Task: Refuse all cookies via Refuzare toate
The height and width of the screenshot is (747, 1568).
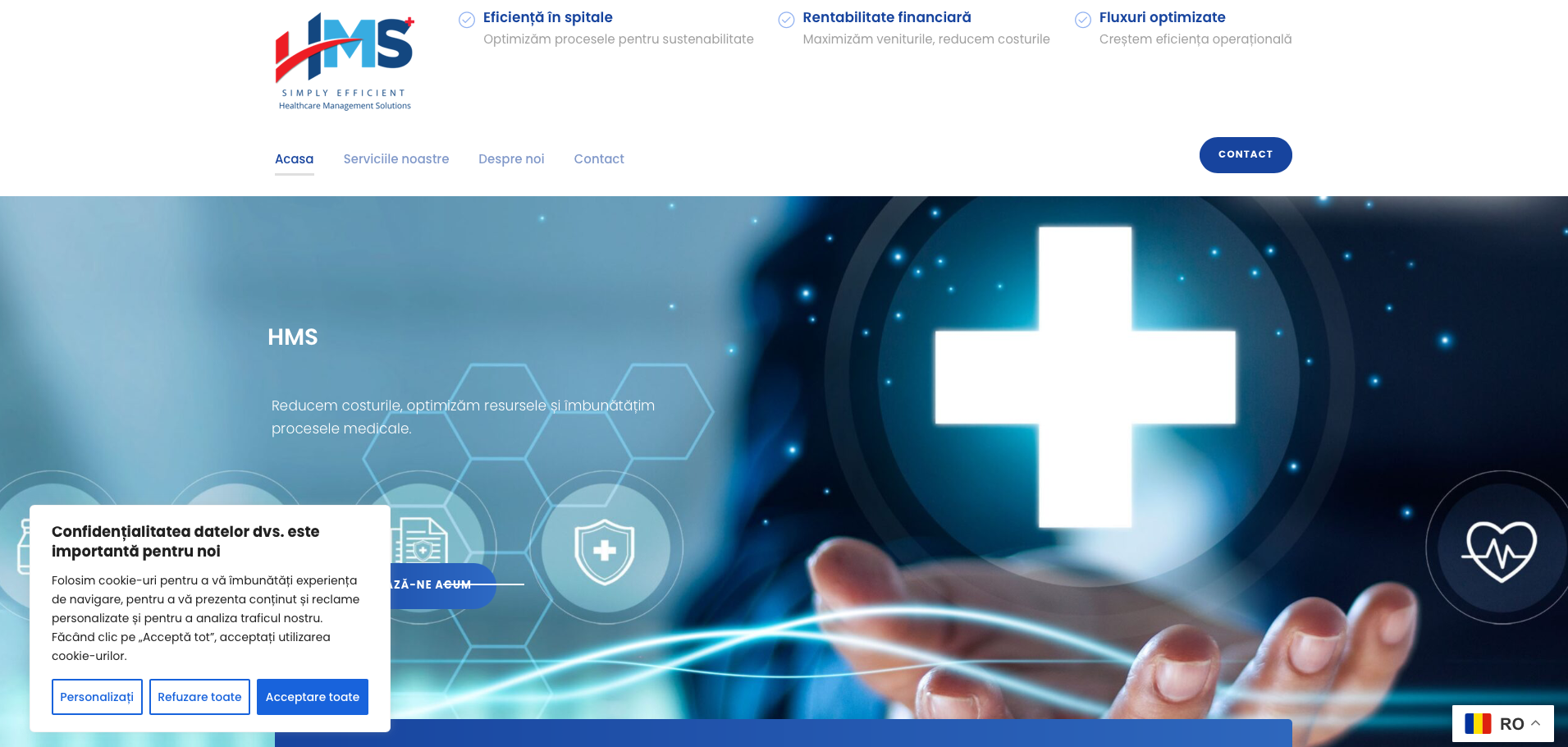Action: click(199, 696)
